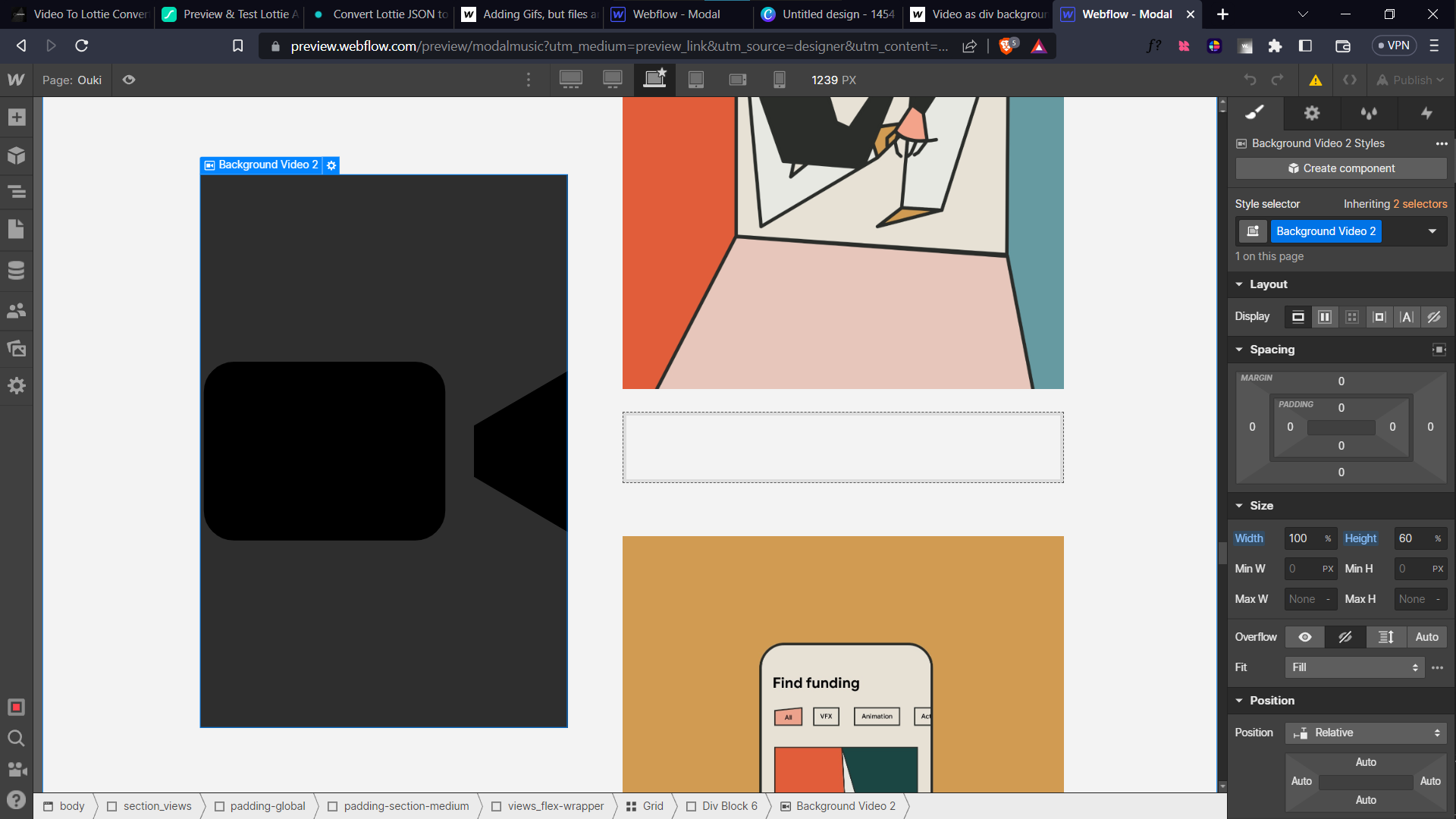This screenshot has height=819, width=1456.
Task: Open the Add Elements panel
Action: (17, 118)
